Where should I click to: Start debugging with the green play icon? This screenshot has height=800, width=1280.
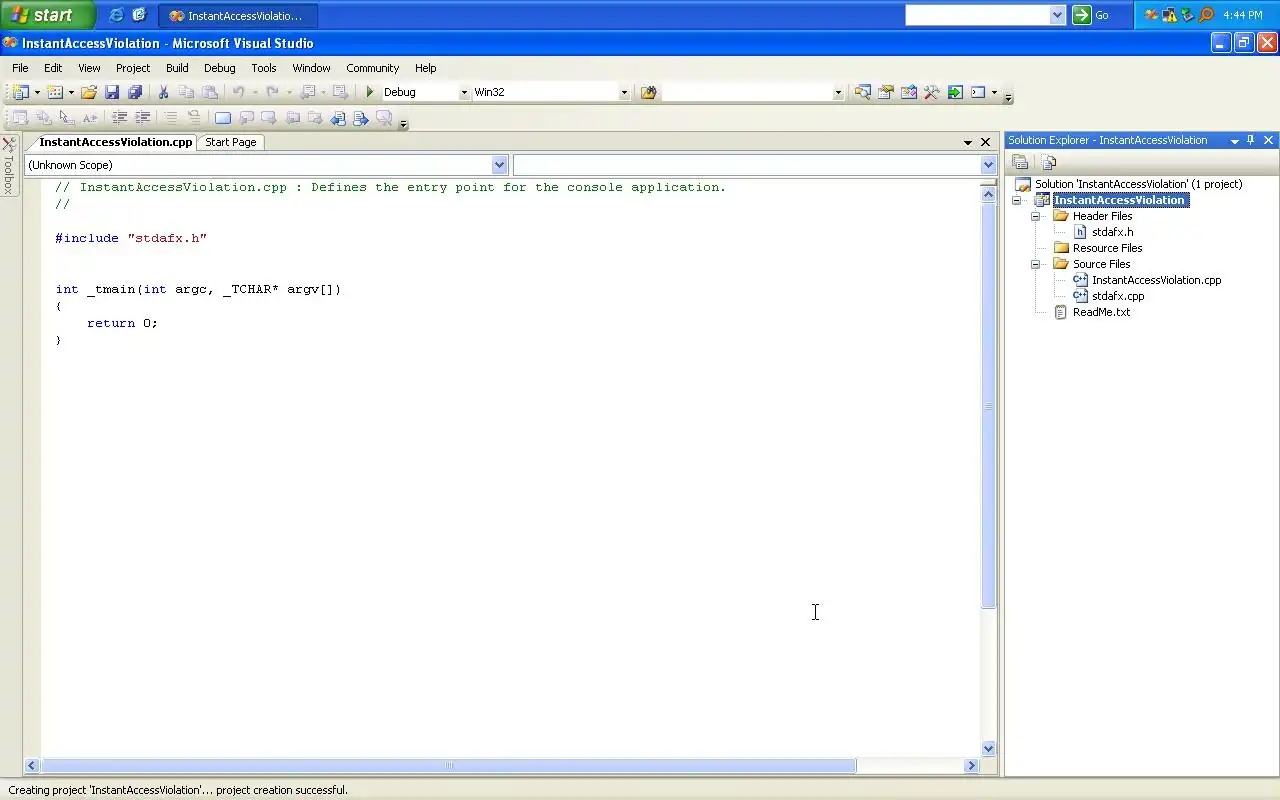click(x=370, y=92)
